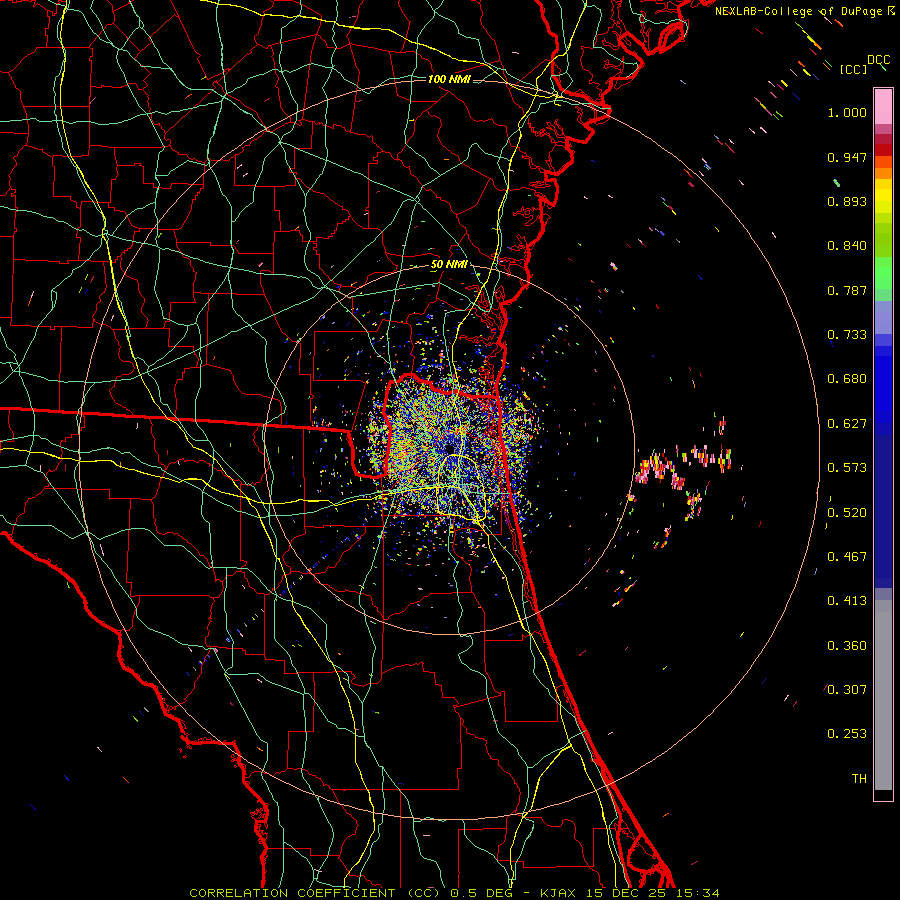900x900 pixels.
Task: Select the 0.253 legend value
Action: [x=847, y=734]
